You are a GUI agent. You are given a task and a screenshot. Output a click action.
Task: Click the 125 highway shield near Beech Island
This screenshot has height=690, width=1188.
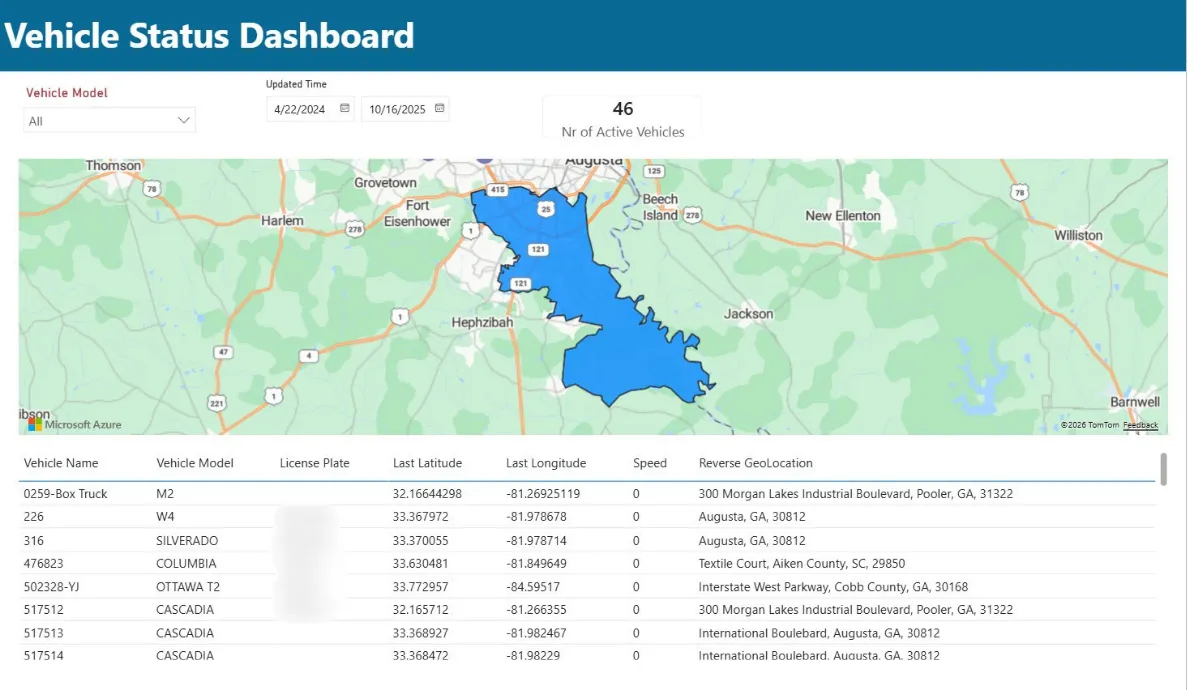coord(654,170)
